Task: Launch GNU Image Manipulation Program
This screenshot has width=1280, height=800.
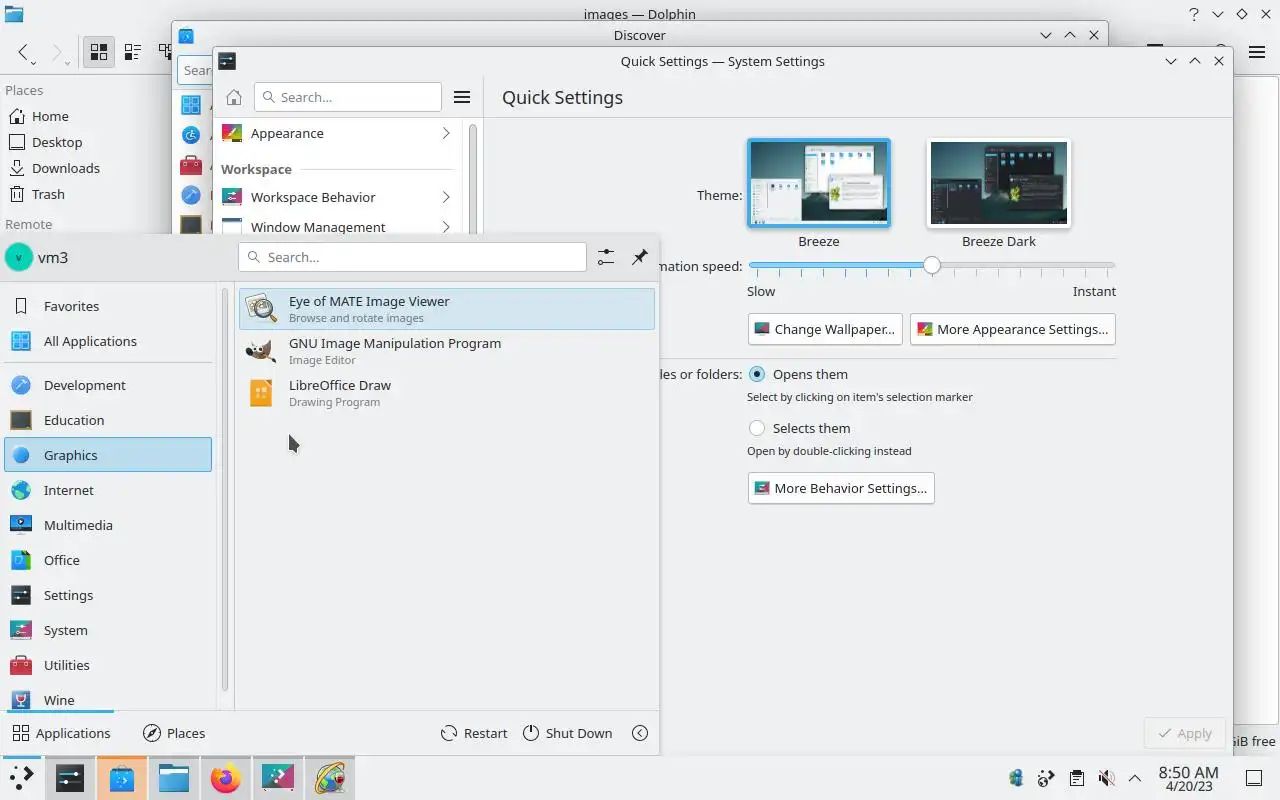Action: [x=446, y=351]
